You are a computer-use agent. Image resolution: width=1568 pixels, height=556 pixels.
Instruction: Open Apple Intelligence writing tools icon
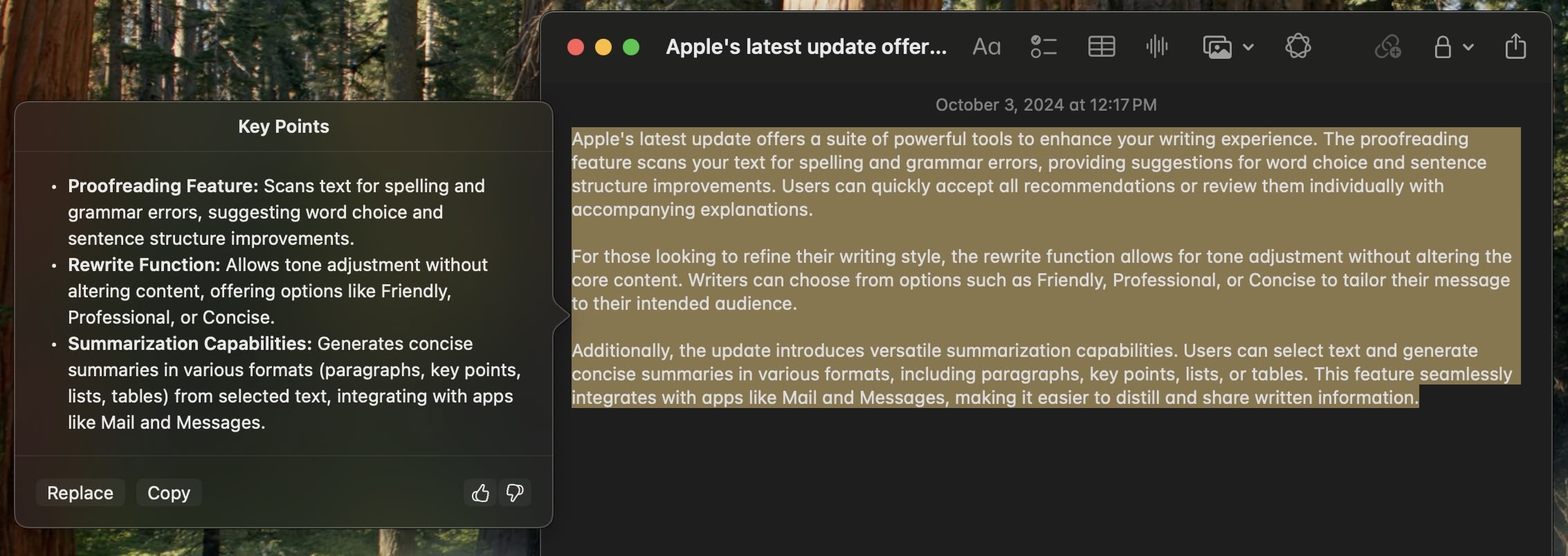[x=1297, y=47]
